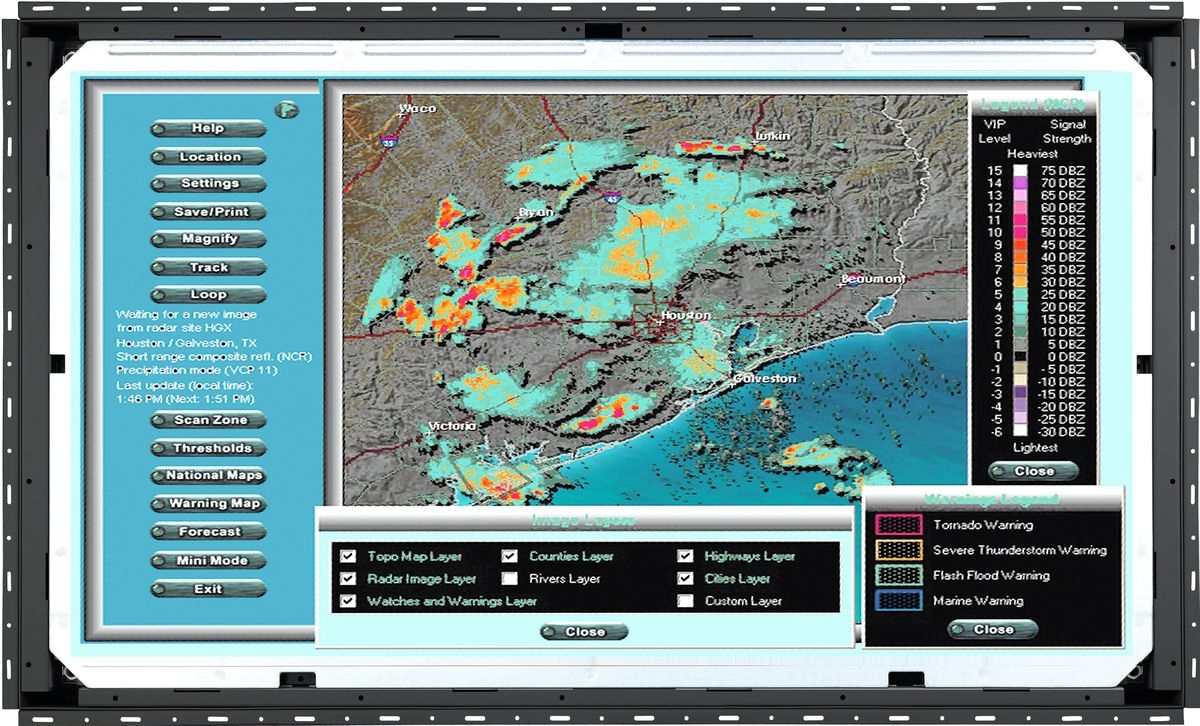1200x726 pixels.
Task: Click the -30 DBZ legend entry
Action: pos(1062,433)
